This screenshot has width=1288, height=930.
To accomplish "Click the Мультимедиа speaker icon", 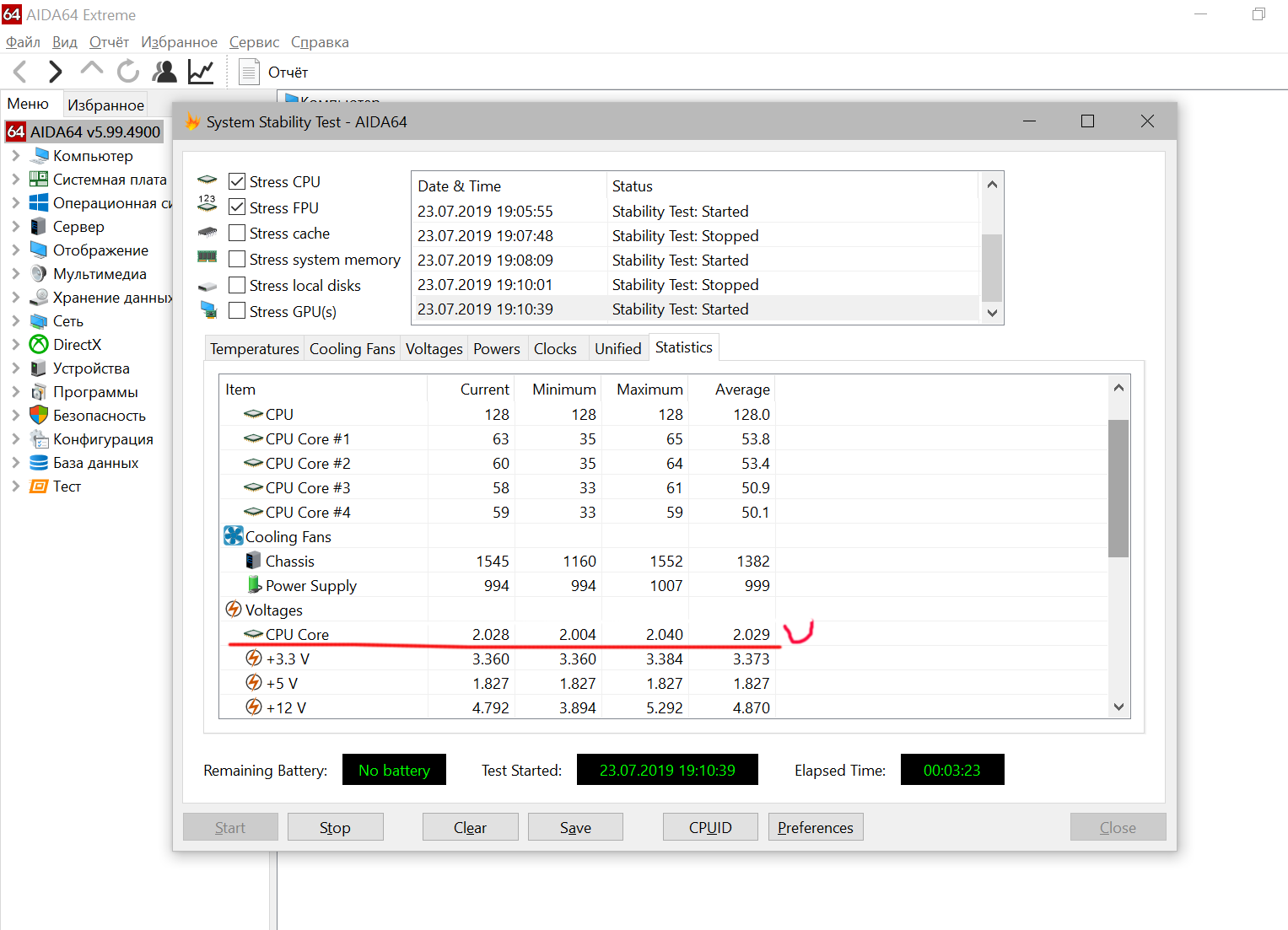I will (39, 273).
